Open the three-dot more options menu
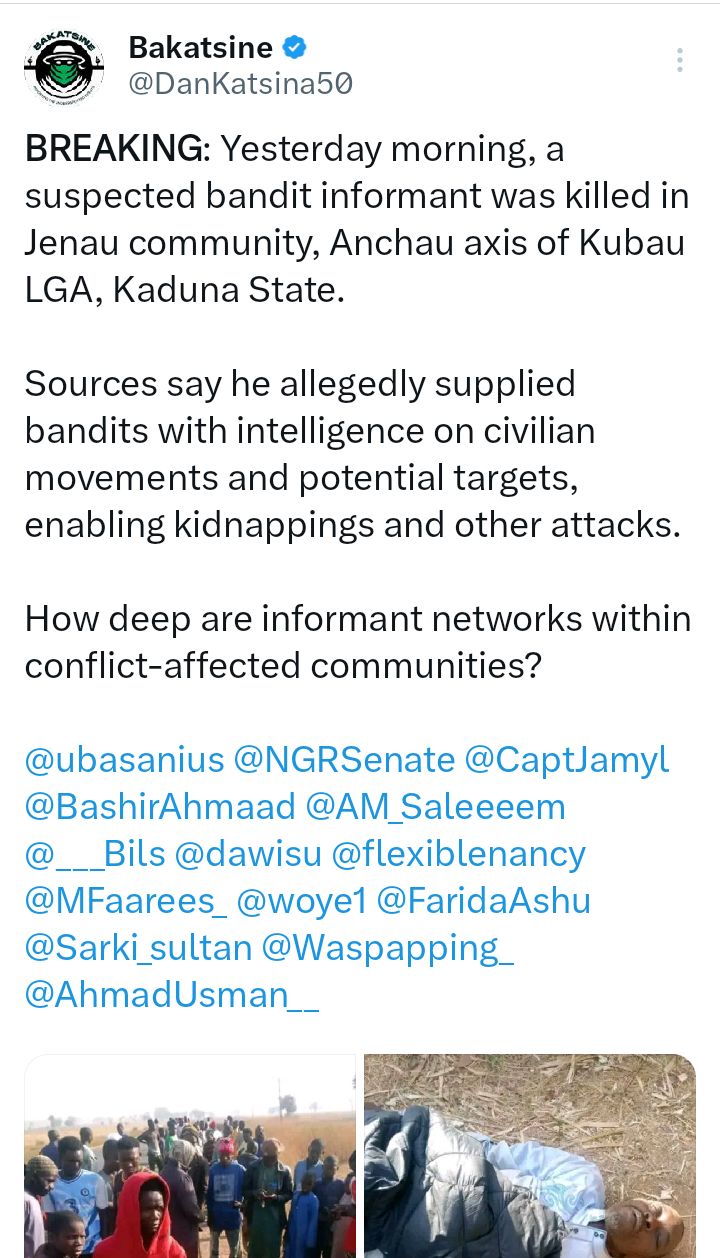The height and width of the screenshot is (1258, 720). coord(679,61)
